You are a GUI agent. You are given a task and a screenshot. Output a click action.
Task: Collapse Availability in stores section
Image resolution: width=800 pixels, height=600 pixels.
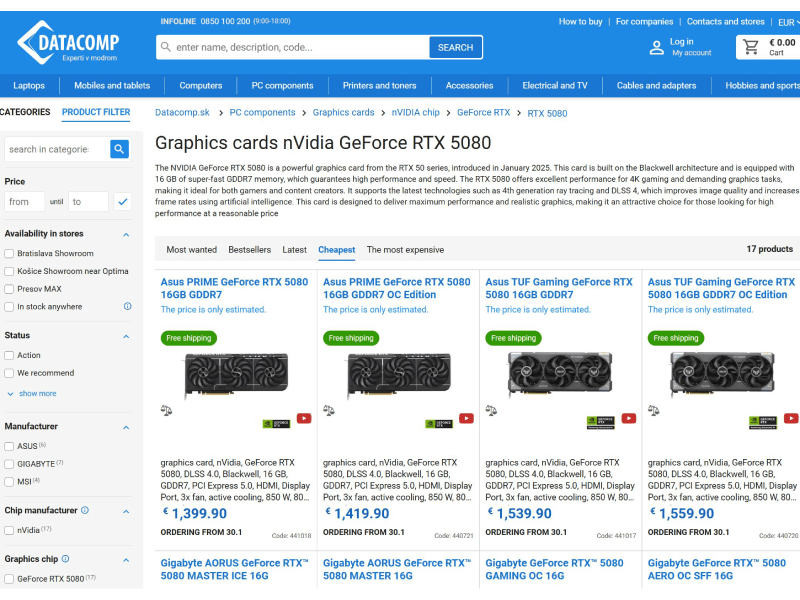coord(126,235)
